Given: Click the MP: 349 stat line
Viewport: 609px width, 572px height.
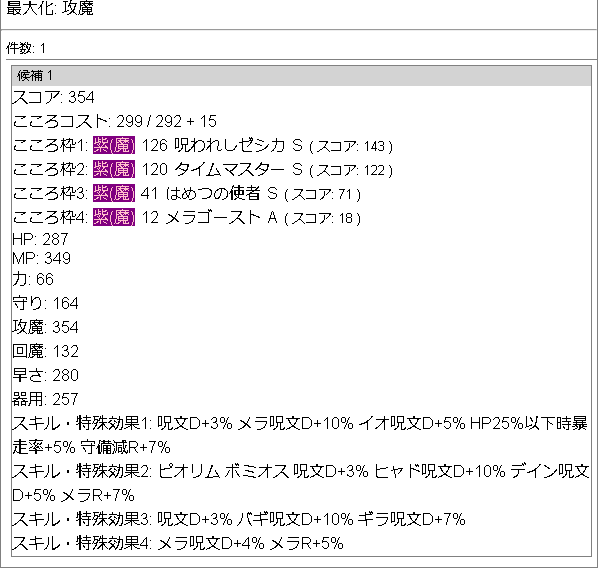Looking at the screenshot, I should click(x=42, y=258).
